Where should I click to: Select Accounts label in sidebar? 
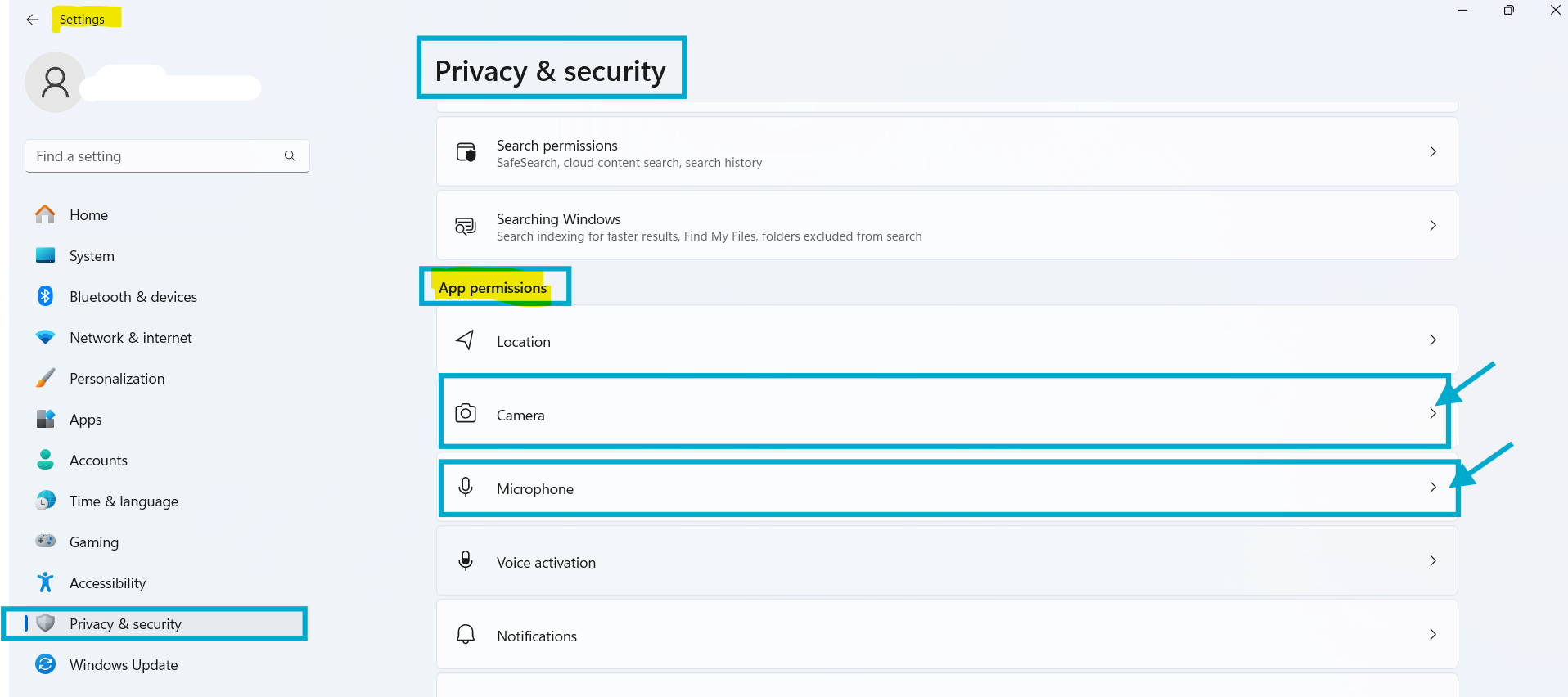coord(98,461)
